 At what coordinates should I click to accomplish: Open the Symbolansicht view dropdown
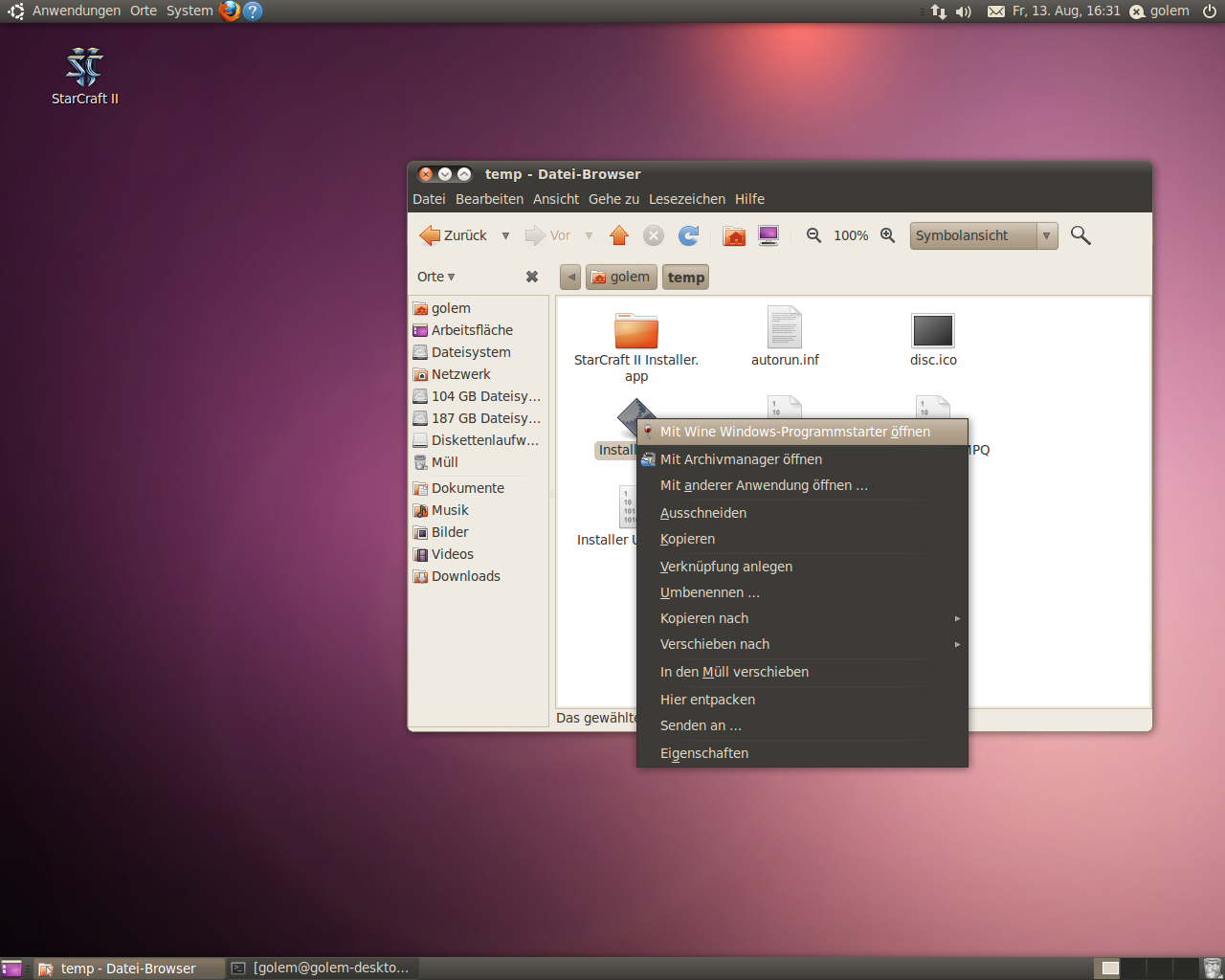point(976,235)
